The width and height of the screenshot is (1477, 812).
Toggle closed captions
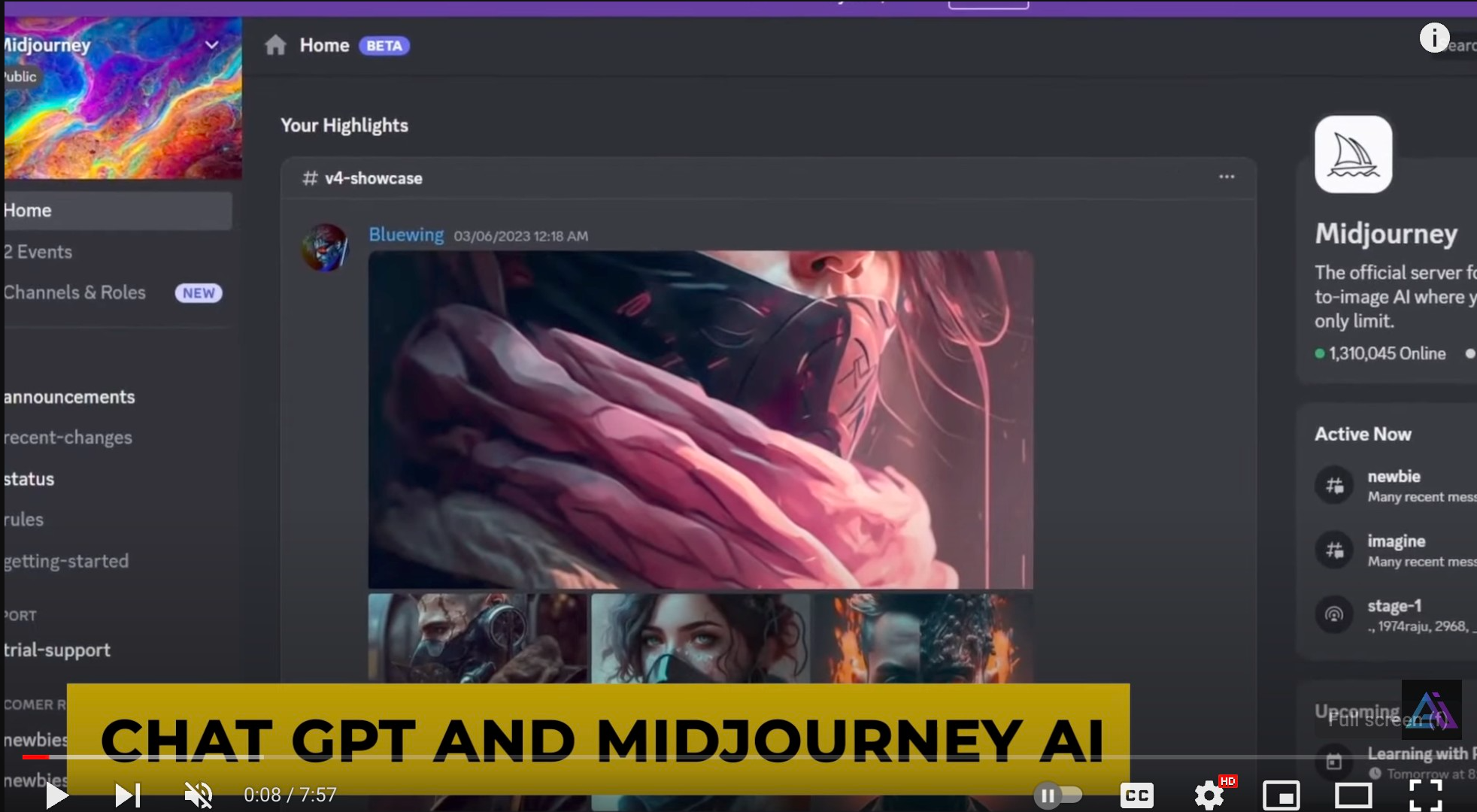1138,795
